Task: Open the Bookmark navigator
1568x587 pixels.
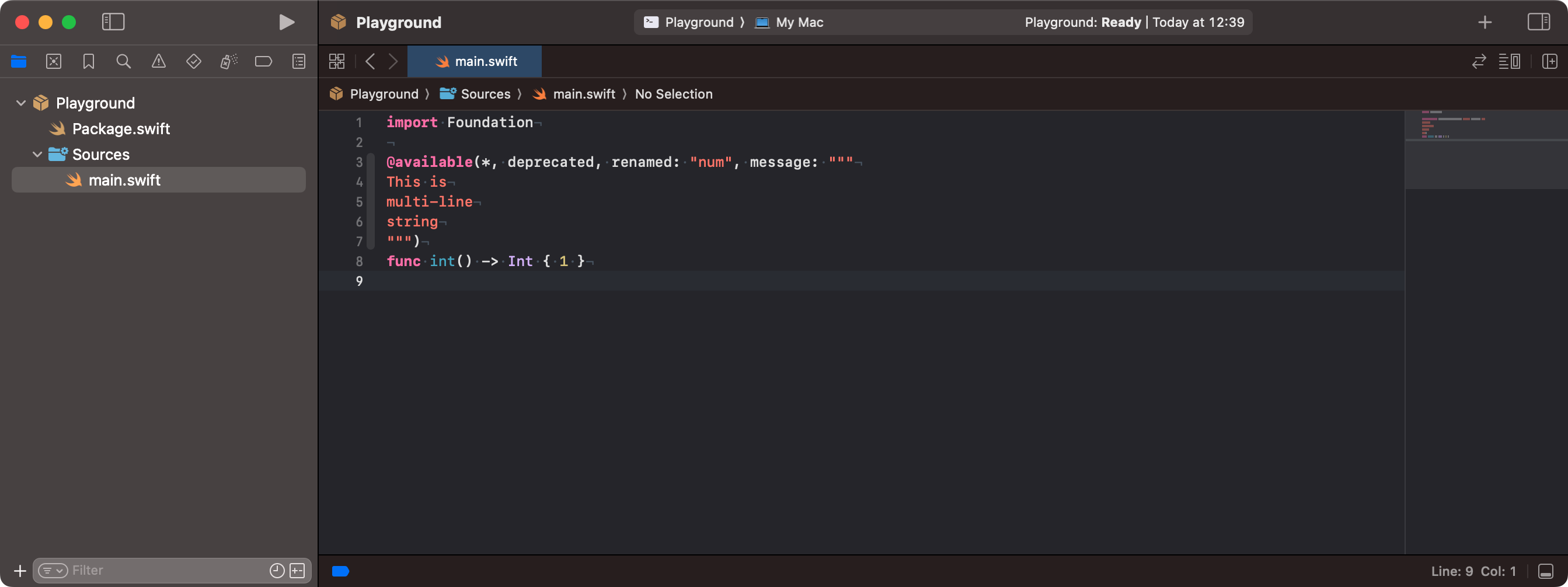Action: point(88,61)
